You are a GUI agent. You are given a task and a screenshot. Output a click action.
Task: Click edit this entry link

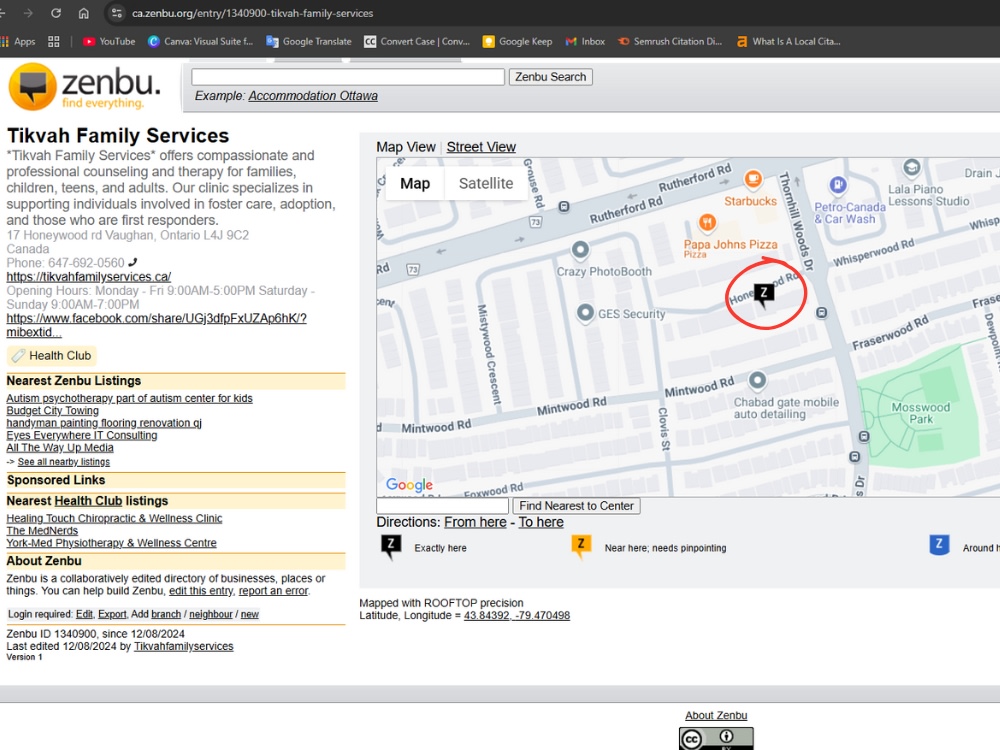[x=201, y=591]
